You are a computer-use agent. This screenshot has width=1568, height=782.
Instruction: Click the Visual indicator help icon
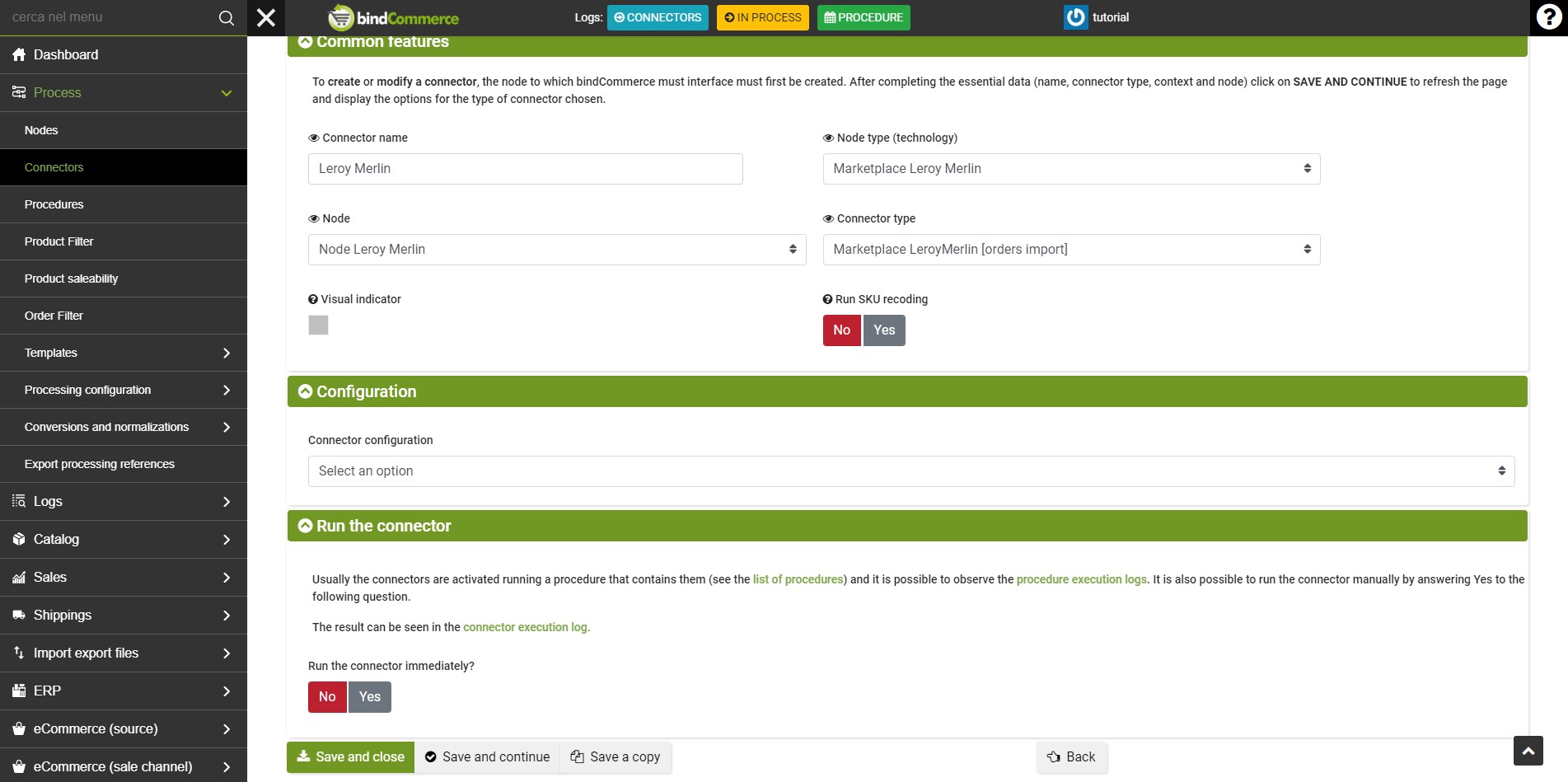point(313,299)
